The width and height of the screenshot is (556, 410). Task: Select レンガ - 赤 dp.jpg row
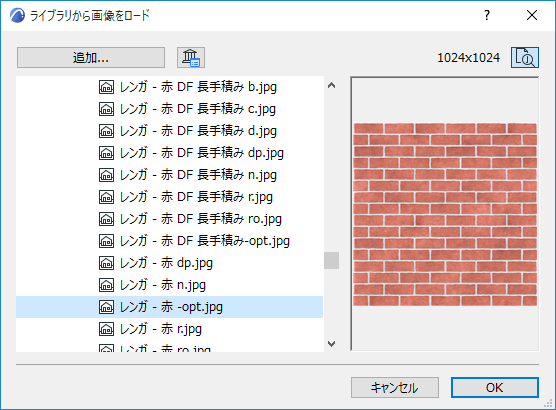coord(169,263)
